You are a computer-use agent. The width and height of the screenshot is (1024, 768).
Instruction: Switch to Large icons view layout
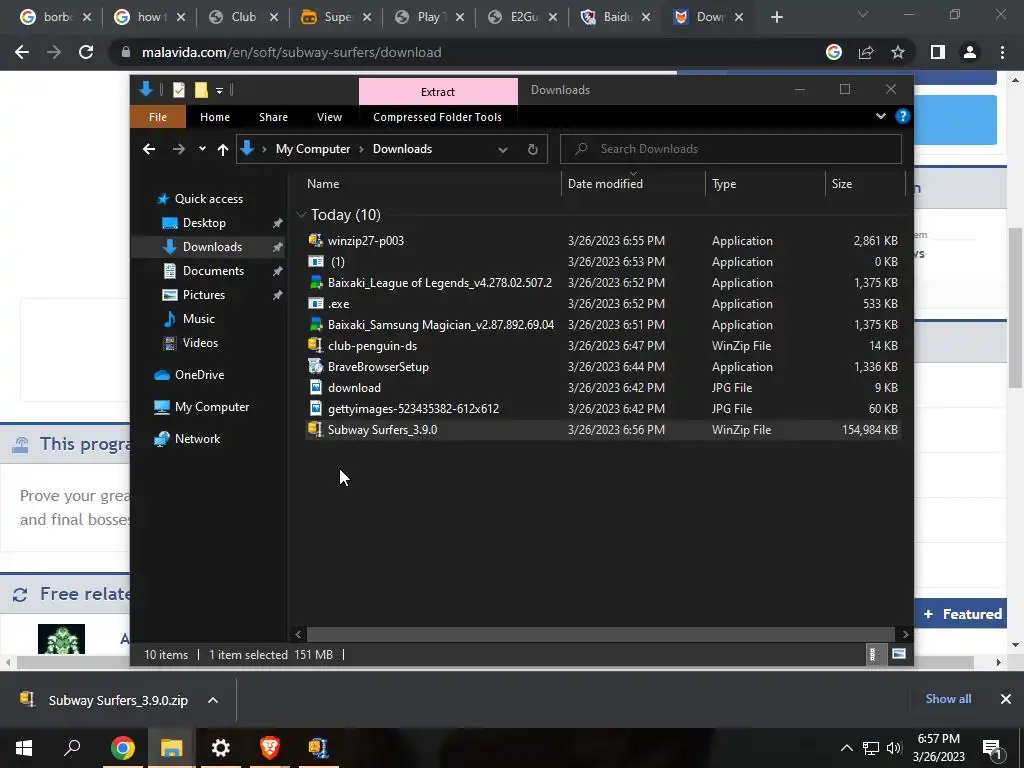(899, 654)
